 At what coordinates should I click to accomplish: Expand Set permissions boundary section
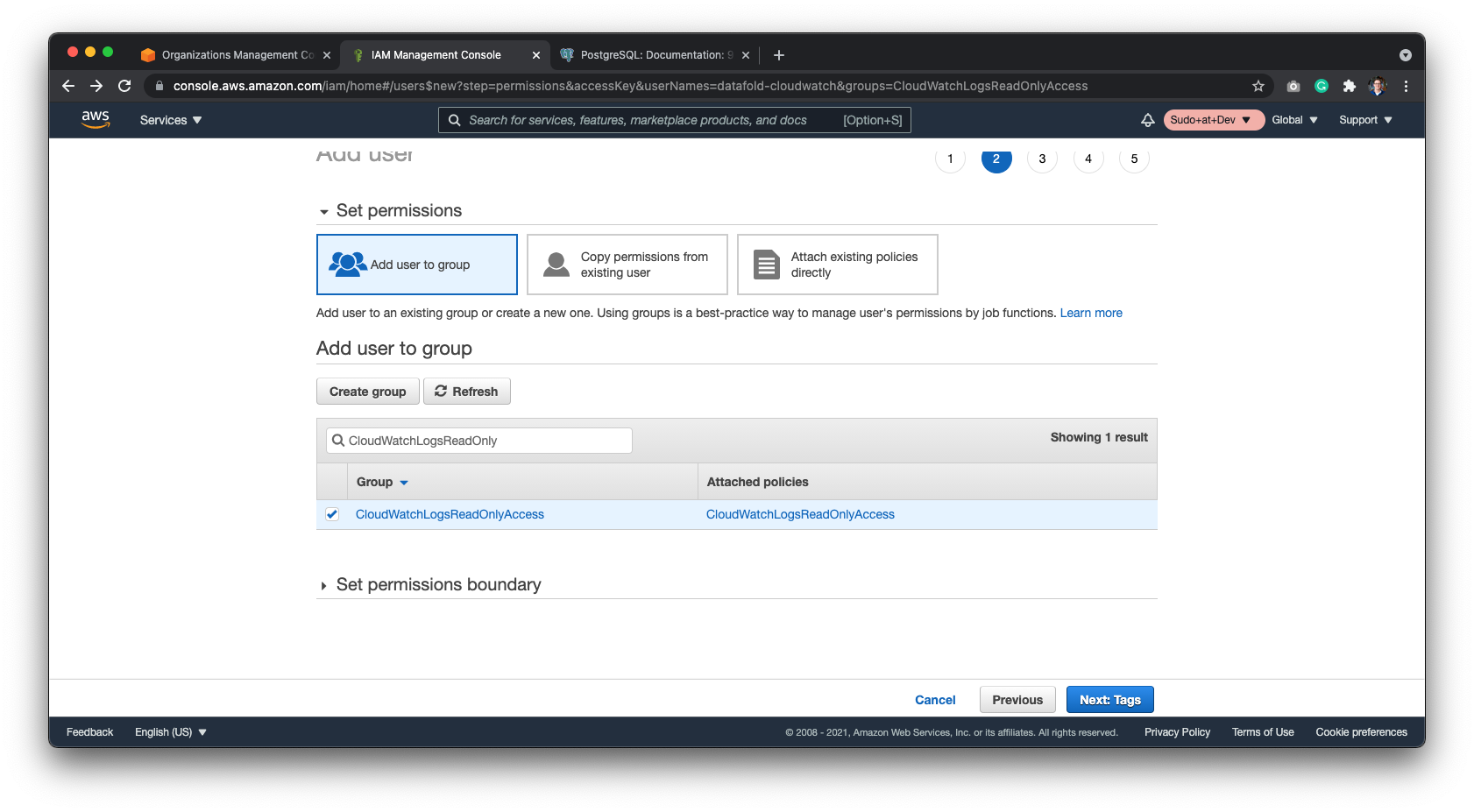324,585
